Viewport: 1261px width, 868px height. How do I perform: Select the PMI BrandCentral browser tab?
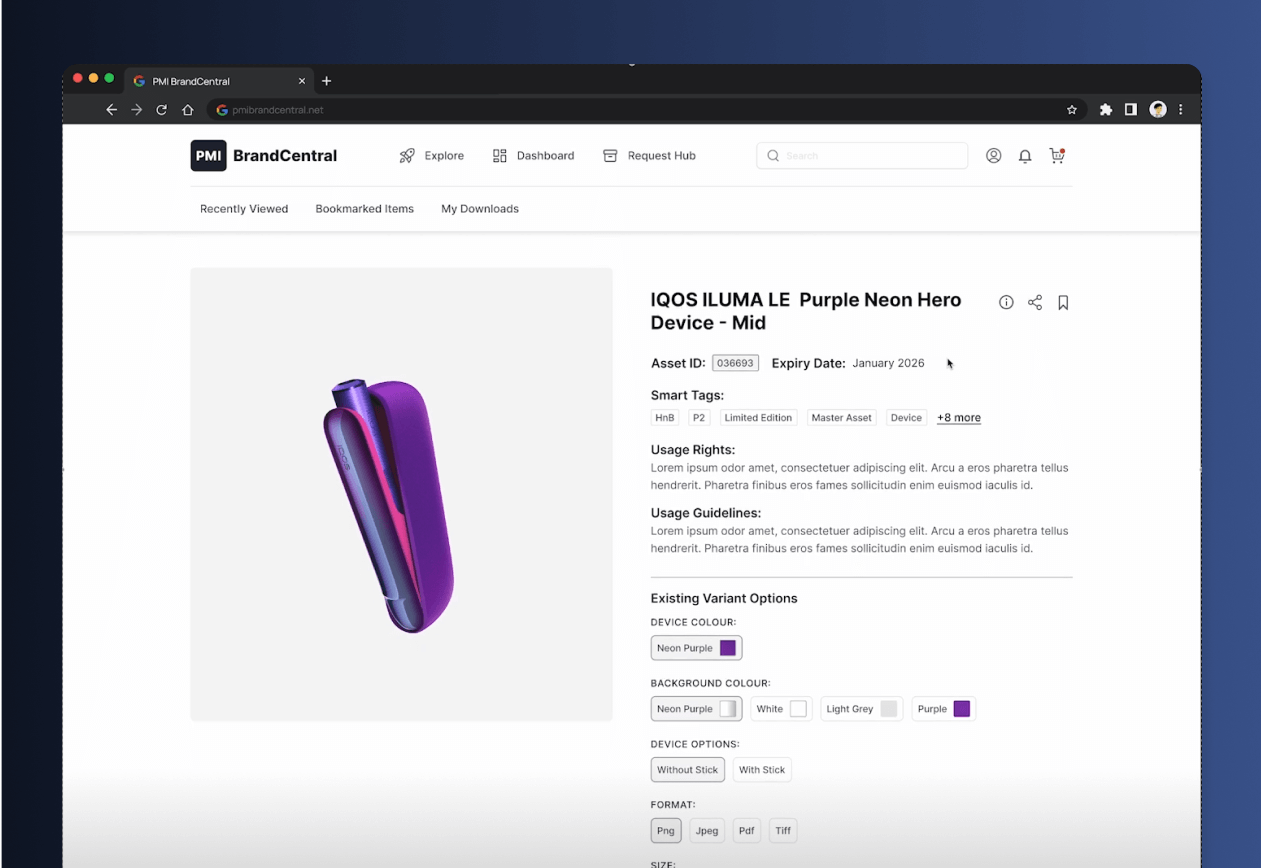pos(220,81)
